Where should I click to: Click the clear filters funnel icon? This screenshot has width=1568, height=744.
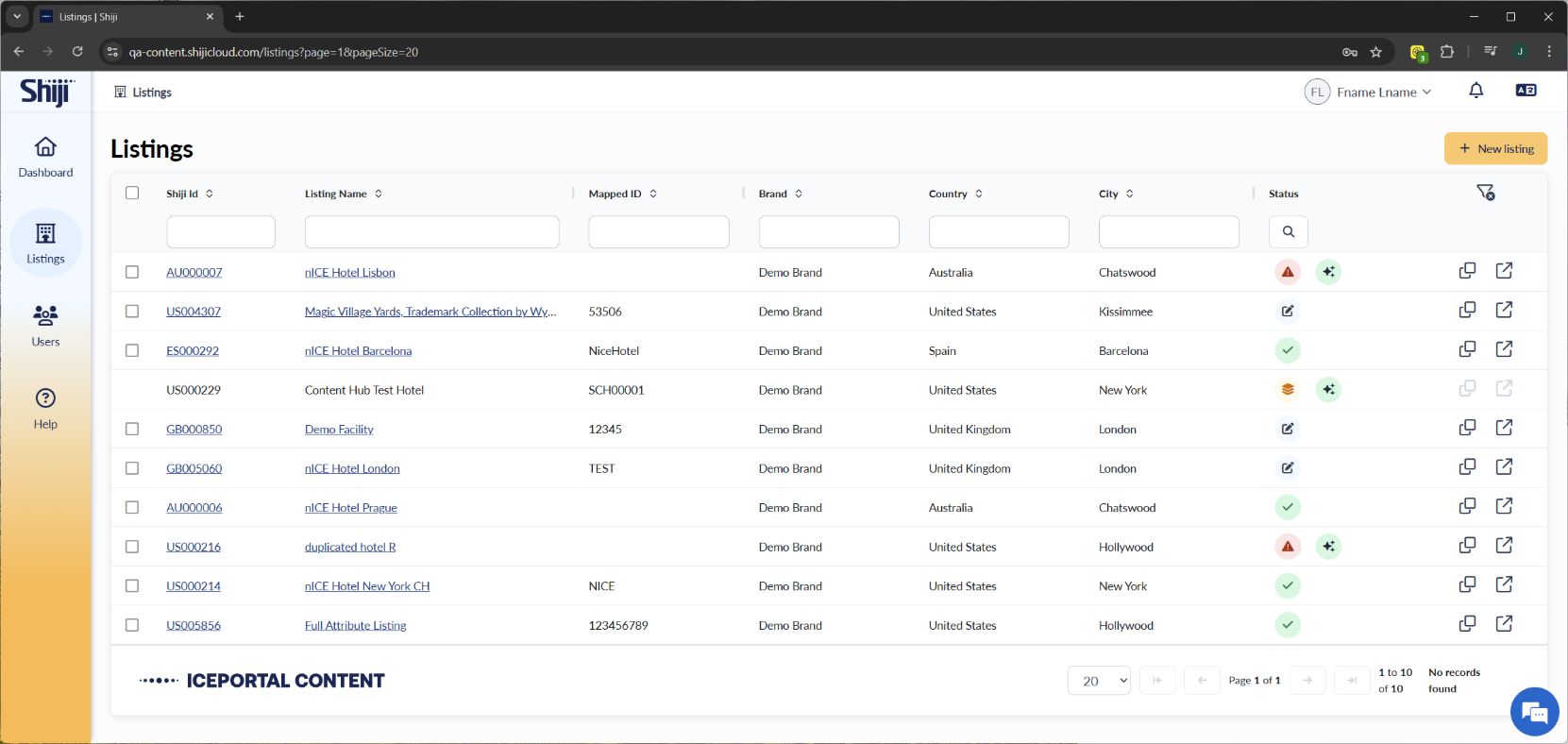point(1485,193)
